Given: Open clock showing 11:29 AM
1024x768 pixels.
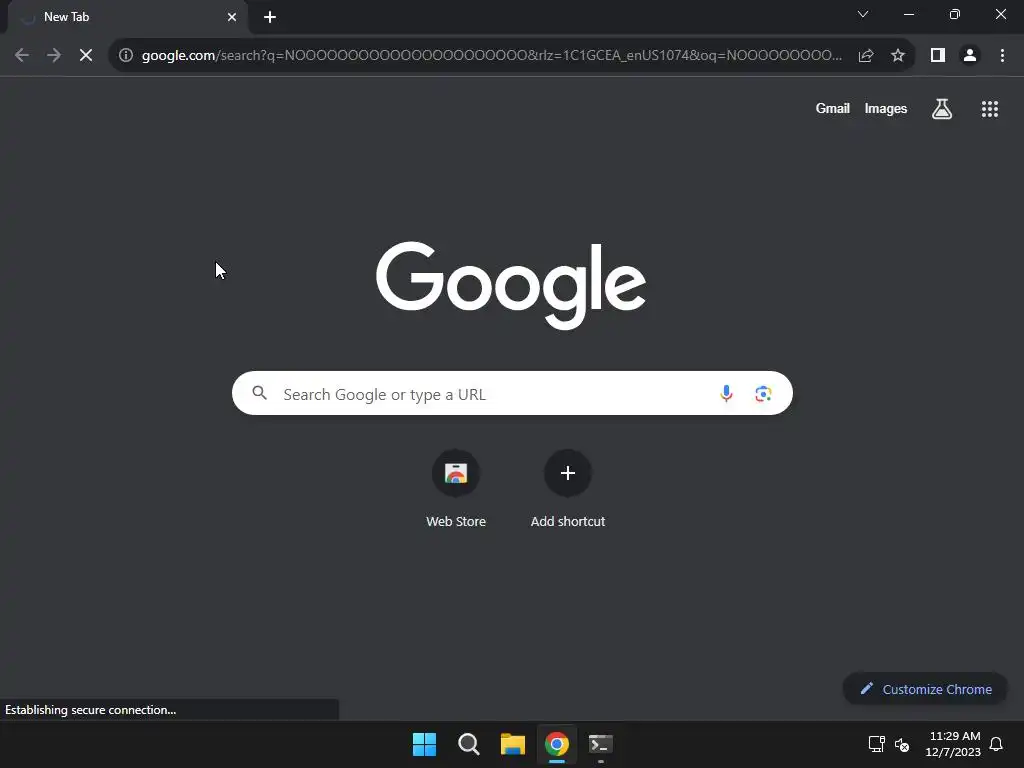Looking at the screenshot, I should click(x=953, y=744).
